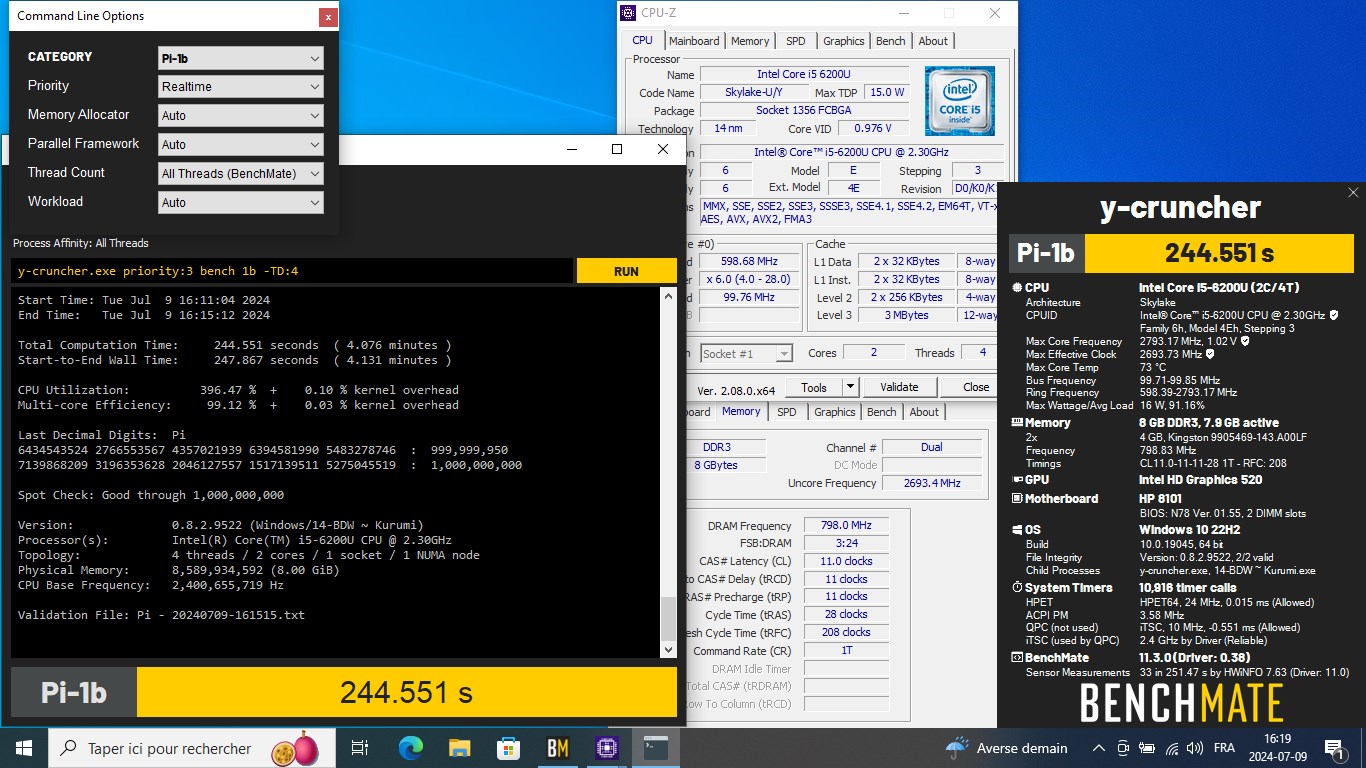Click the shield beside Max Core Frequency
The height and width of the screenshot is (768, 1366).
(x=1244, y=341)
